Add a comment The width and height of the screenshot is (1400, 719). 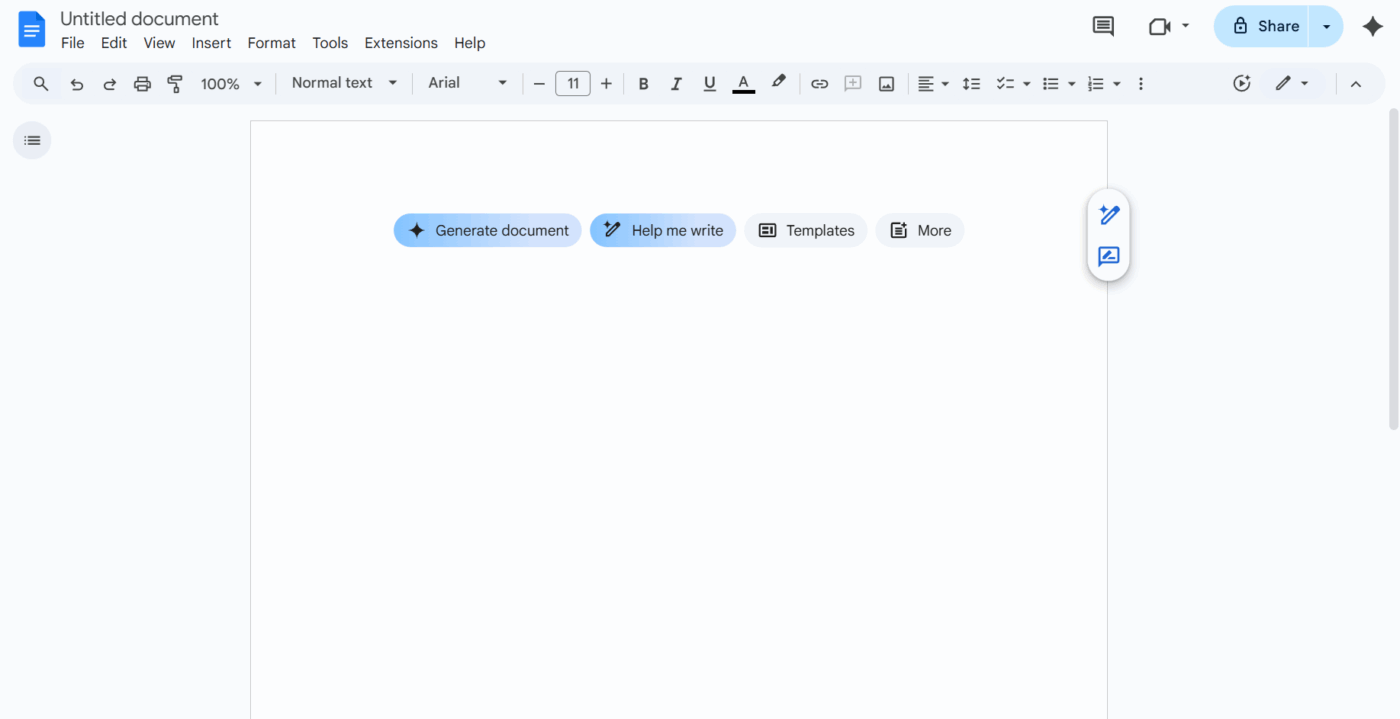[x=853, y=83]
